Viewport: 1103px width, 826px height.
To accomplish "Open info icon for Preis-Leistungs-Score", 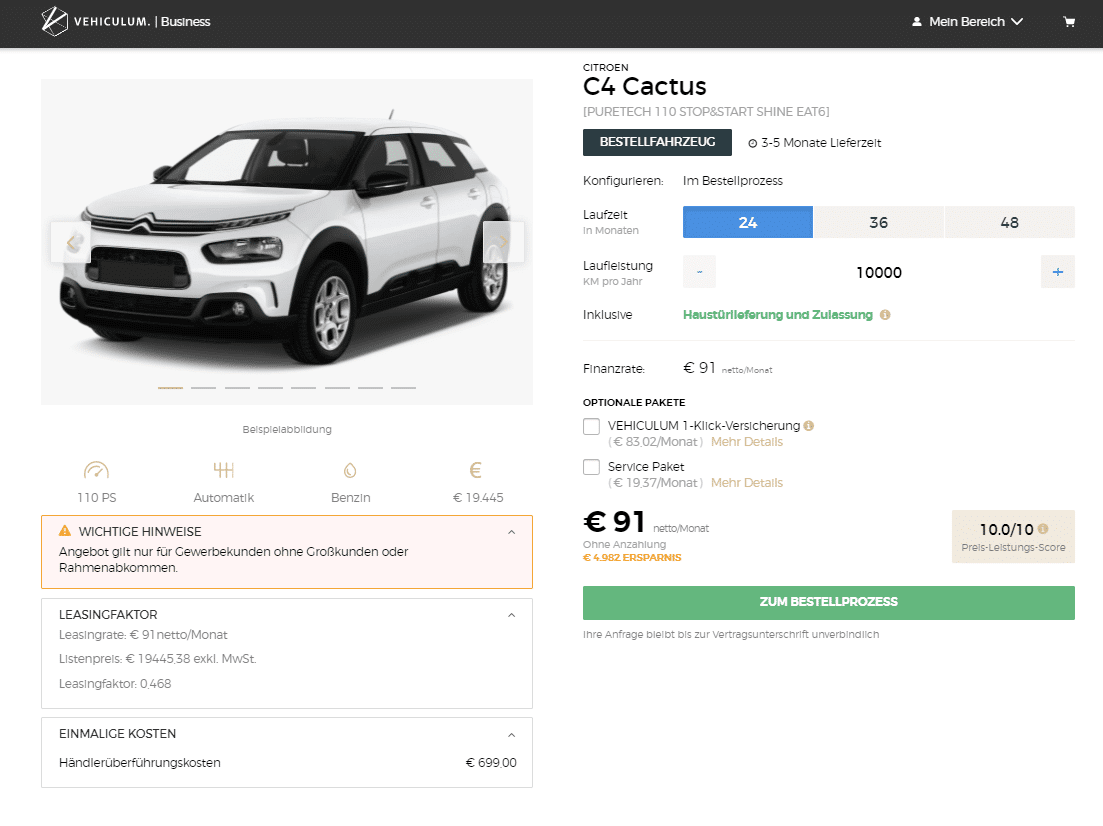I will [x=1043, y=528].
